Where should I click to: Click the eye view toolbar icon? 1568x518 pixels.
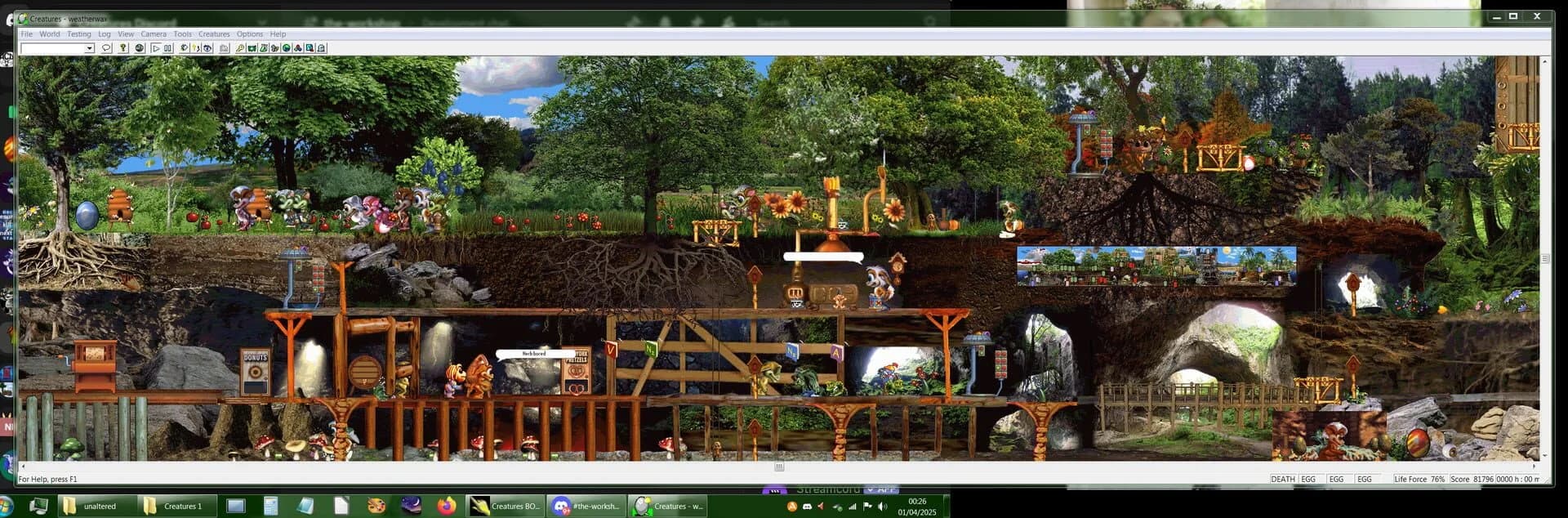207,48
